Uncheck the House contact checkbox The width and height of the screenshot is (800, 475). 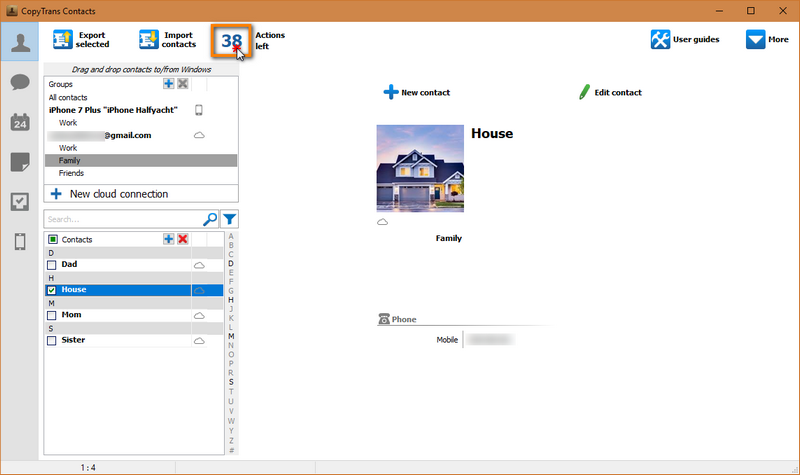coord(52,290)
